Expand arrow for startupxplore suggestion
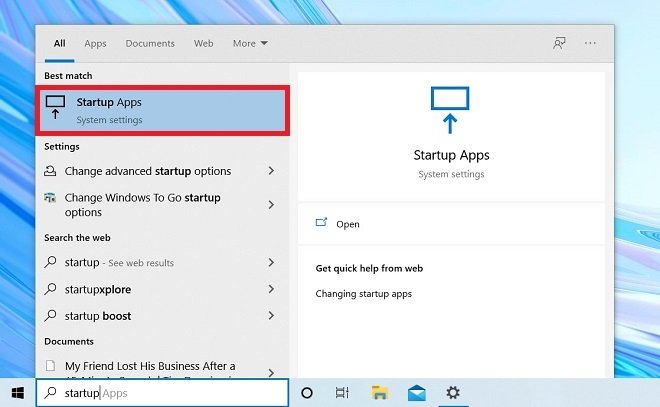 (x=271, y=289)
